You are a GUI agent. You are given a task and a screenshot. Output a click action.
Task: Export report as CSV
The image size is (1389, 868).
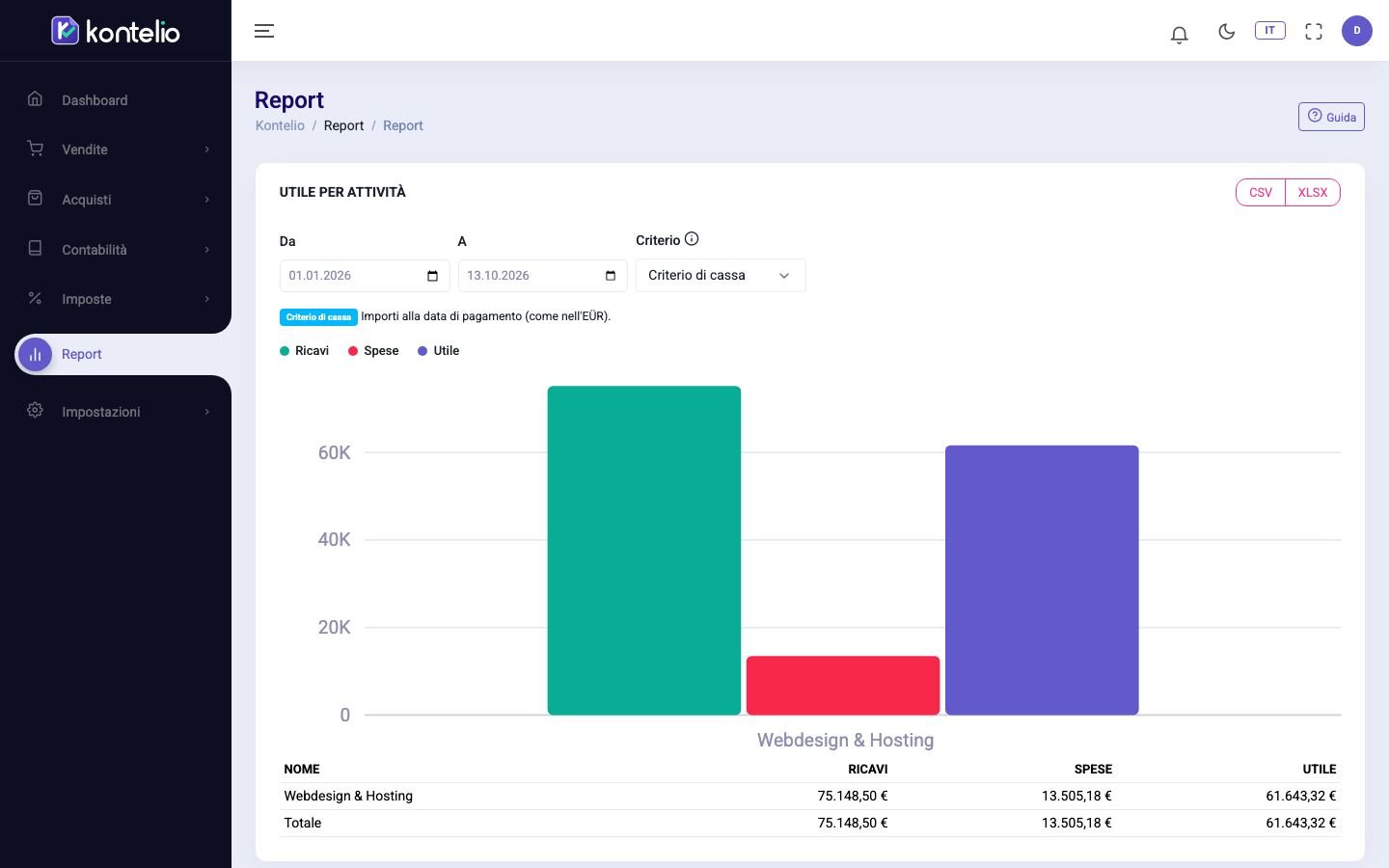[1261, 193]
